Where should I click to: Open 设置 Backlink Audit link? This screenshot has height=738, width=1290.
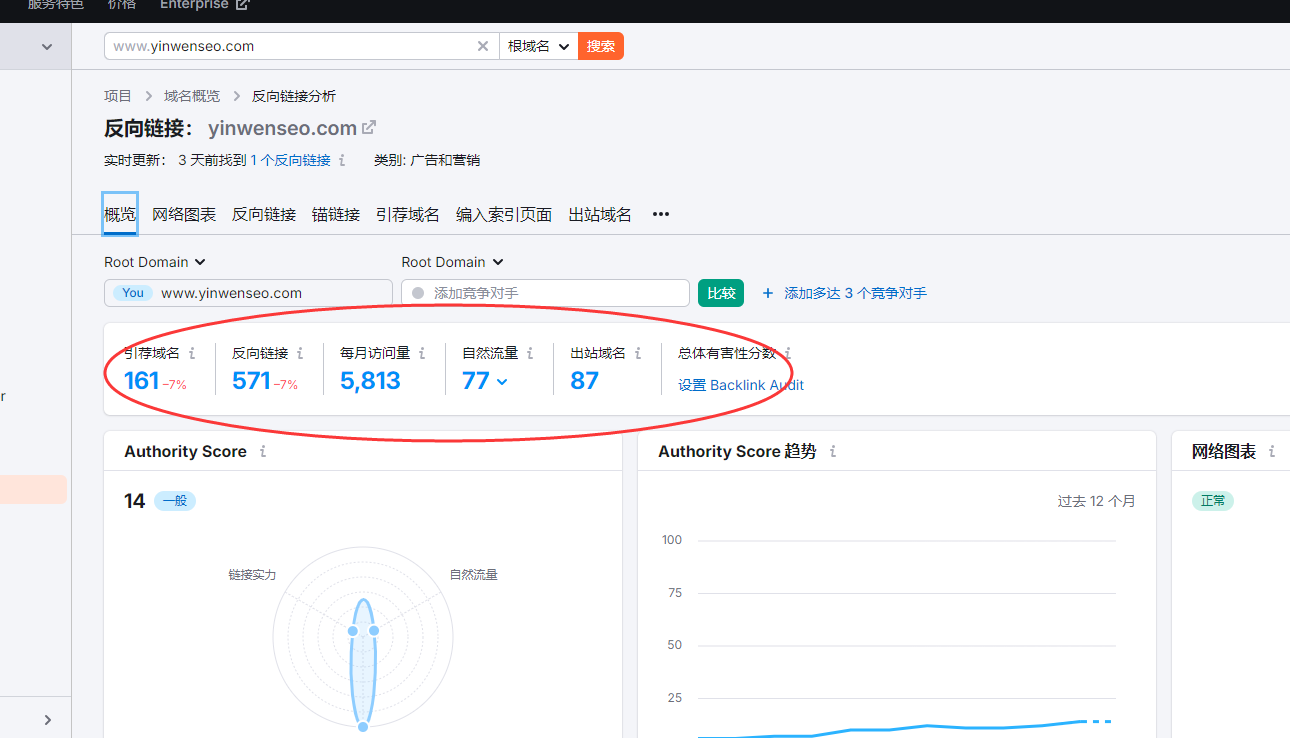coord(740,385)
